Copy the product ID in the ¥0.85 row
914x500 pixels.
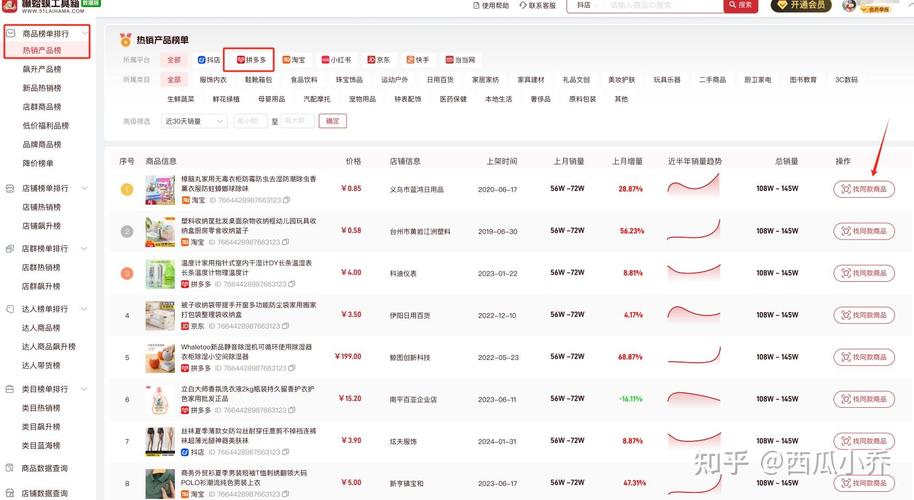click(286, 200)
